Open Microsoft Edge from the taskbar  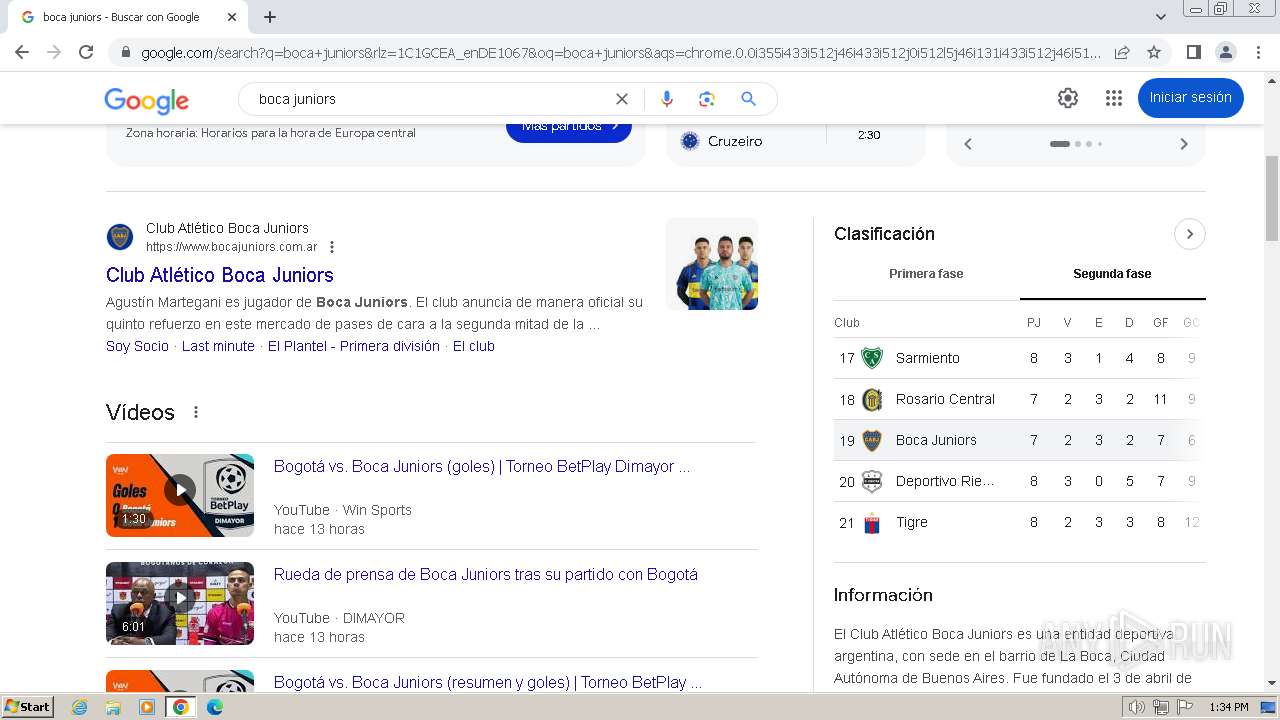pyautogui.click(x=215, y=707)
